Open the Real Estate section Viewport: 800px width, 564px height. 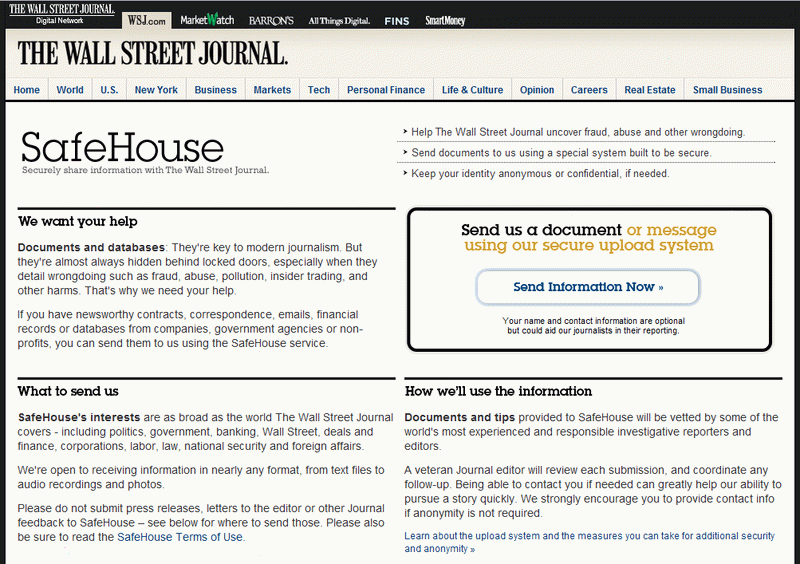pos(650,90)
